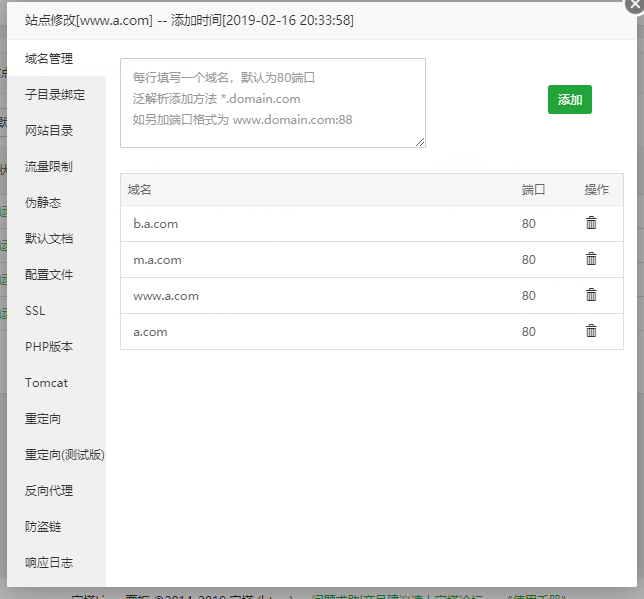644x599 pixels.
Task: Open the 子目录绑定 tab
Action: pyautogui.click(x=57, y=94)
